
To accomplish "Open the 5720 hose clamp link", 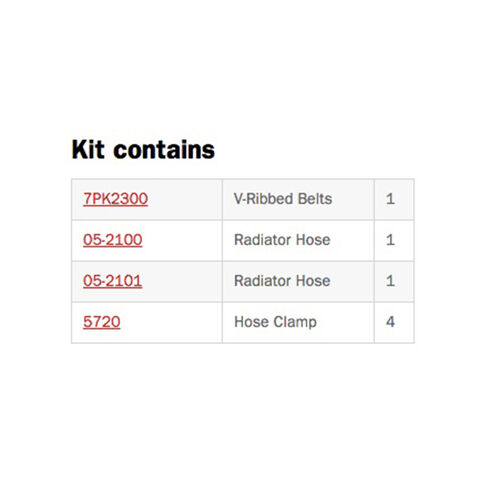I will pos(102,322).
